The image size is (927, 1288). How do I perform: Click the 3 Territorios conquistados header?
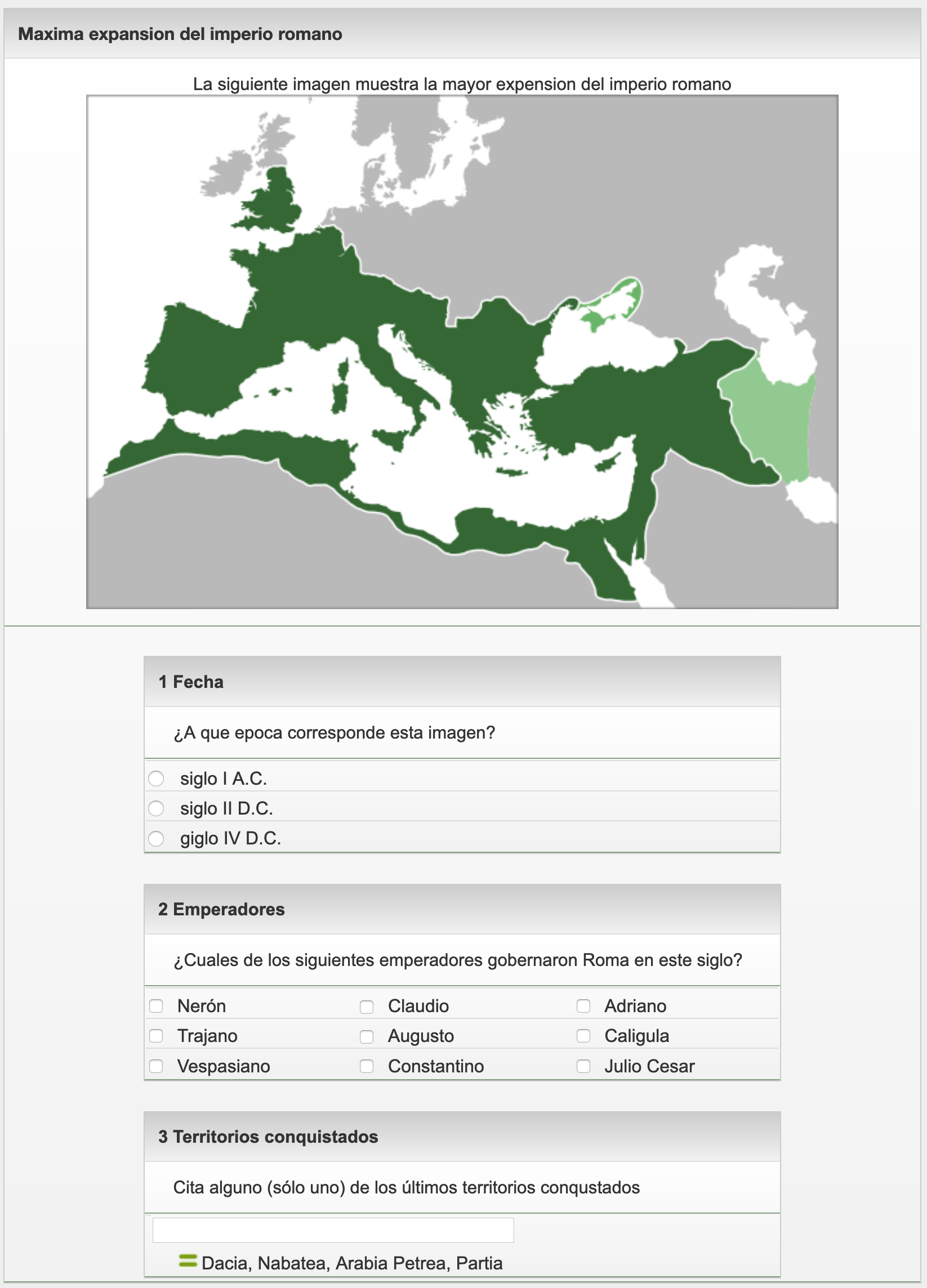point(268,1137)
